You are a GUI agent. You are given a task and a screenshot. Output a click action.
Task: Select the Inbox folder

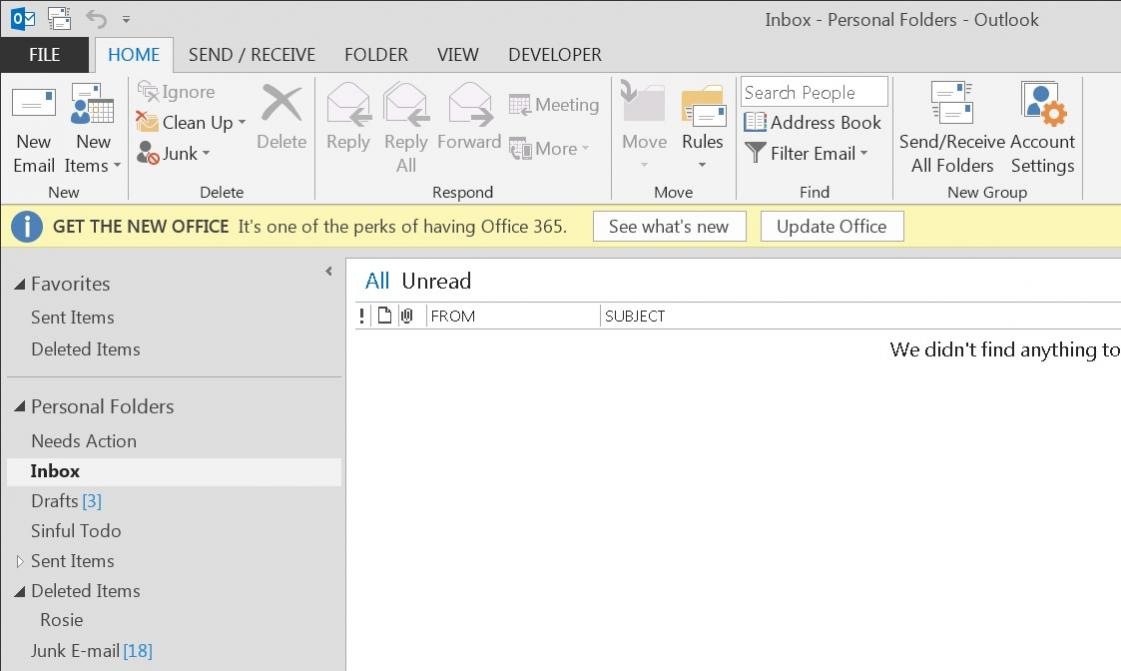174,472
